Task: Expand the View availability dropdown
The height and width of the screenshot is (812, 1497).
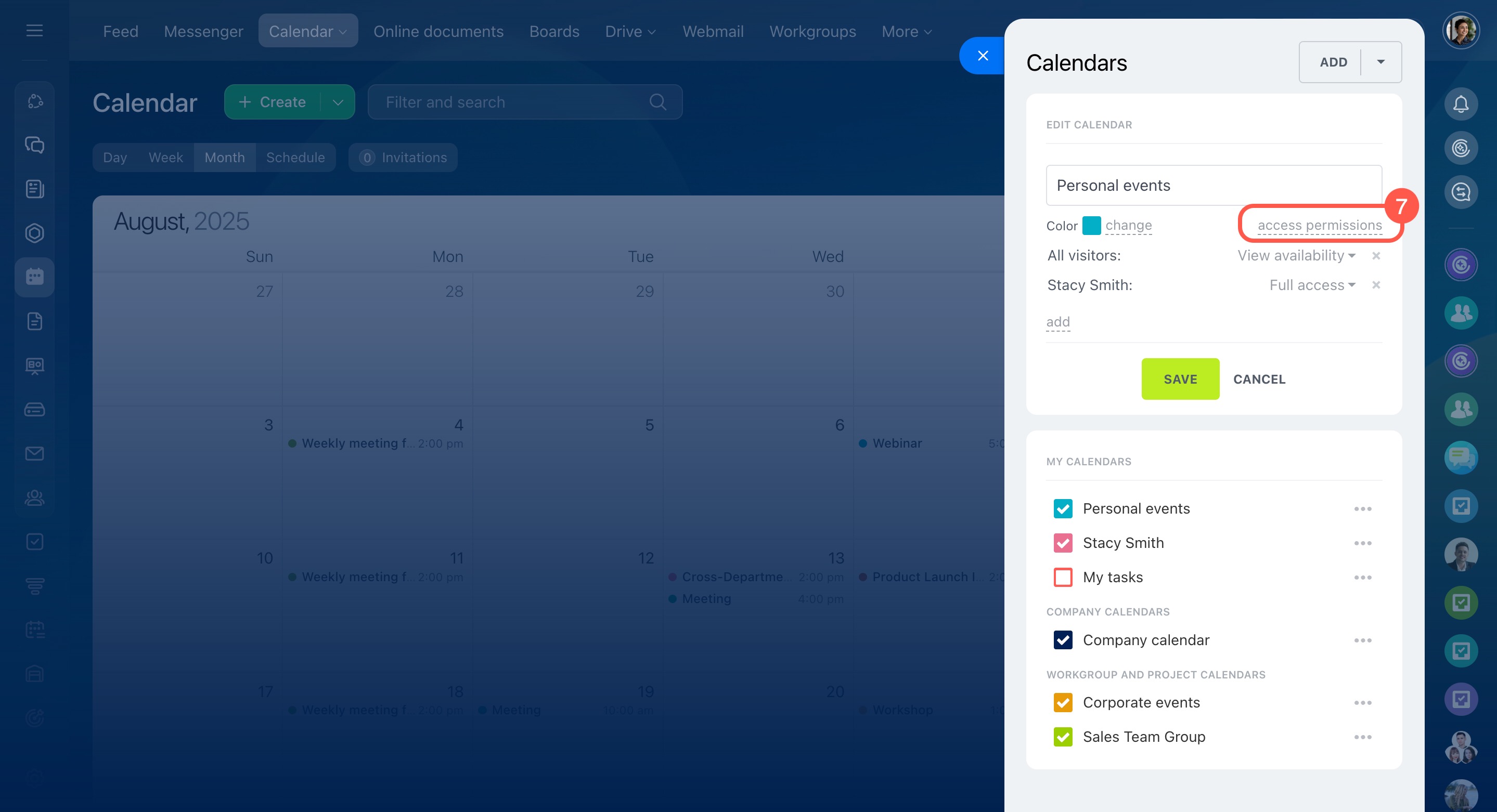Action: (x=1296, y=256)
